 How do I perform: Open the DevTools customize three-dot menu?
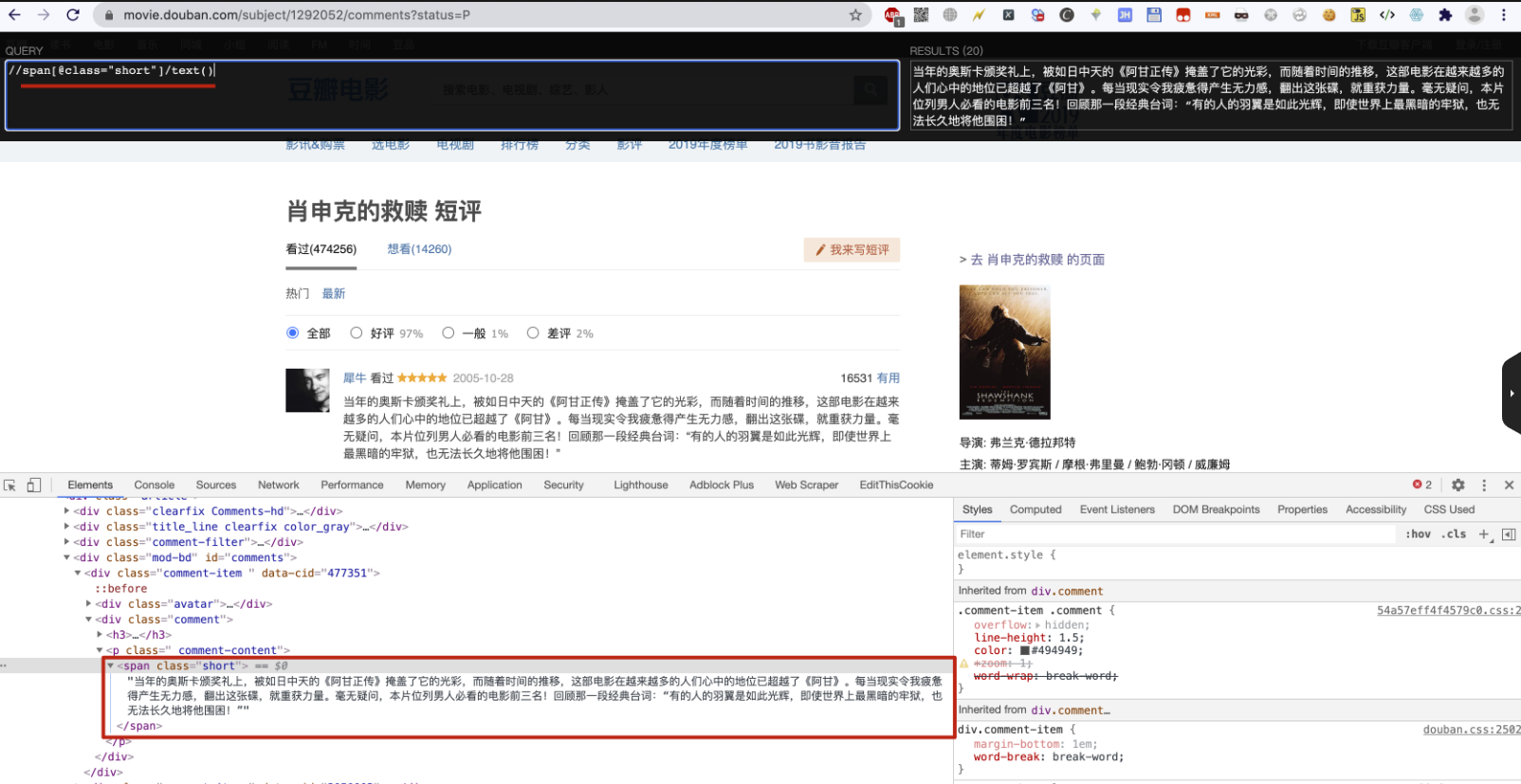(1484, 484)
